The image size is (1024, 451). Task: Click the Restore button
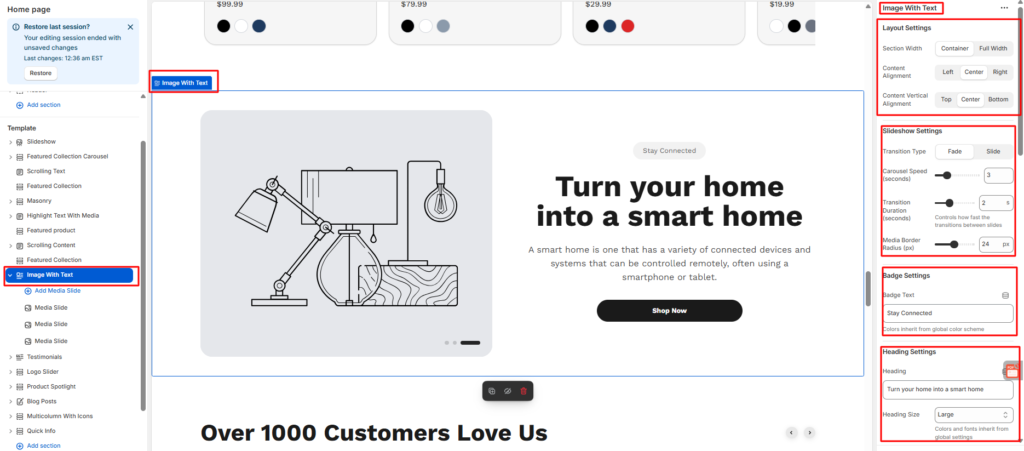40,73
